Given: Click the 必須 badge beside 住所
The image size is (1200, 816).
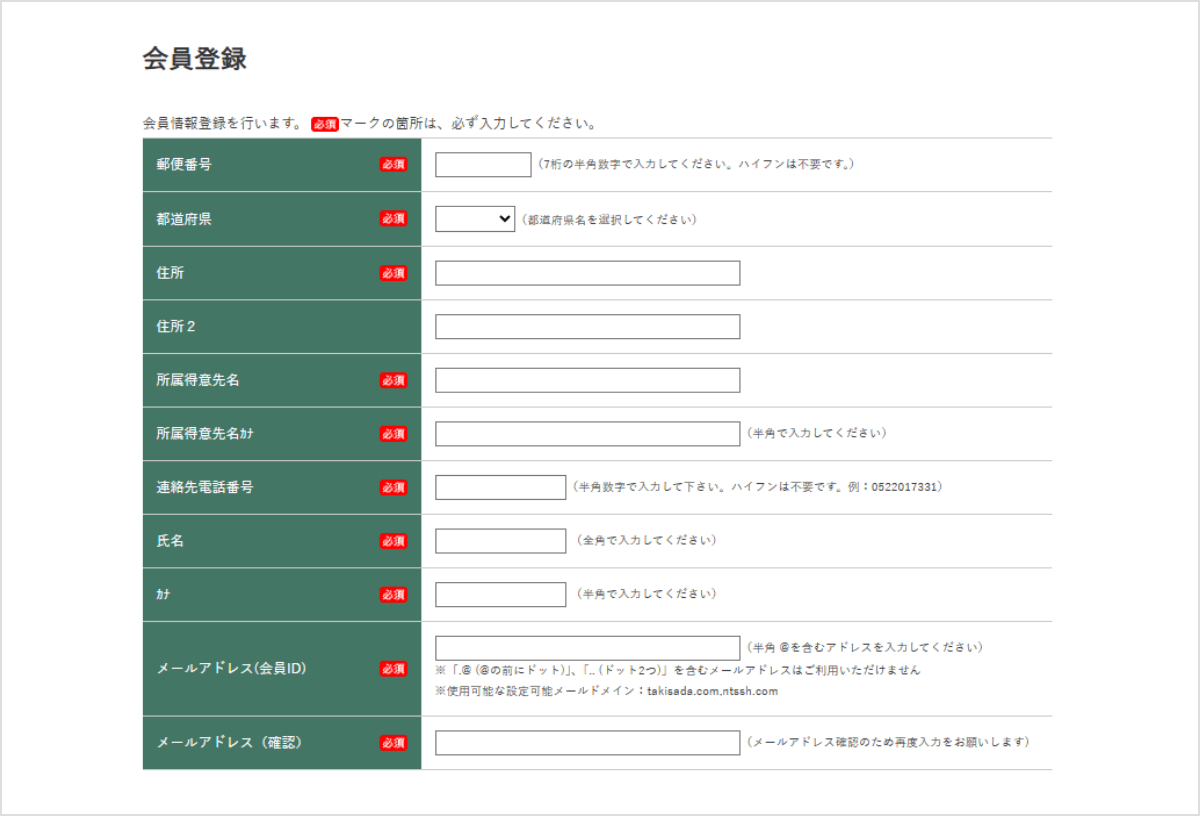Looking at the screenshot, I should coord(393,272).
